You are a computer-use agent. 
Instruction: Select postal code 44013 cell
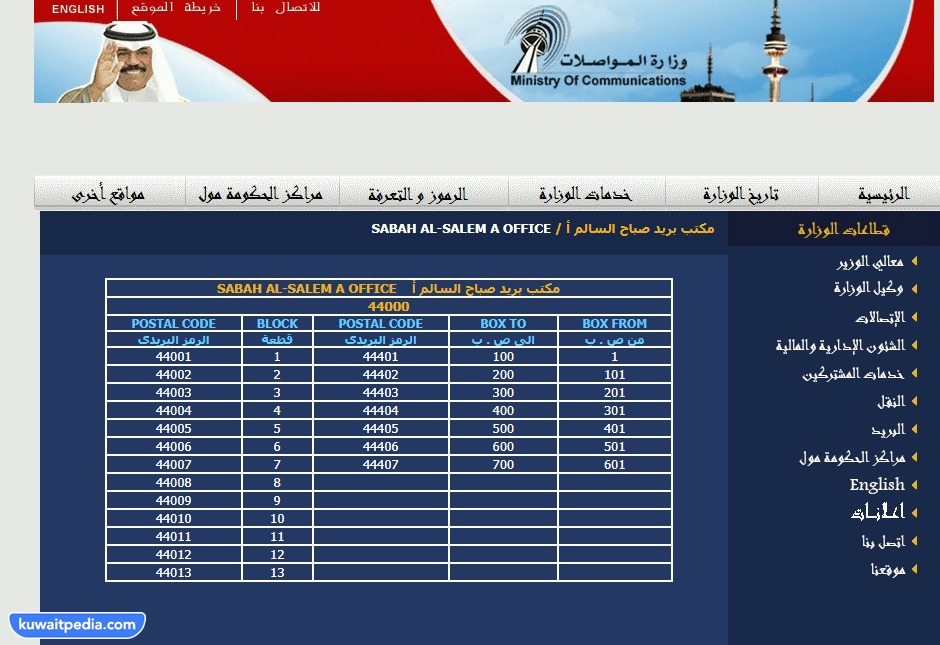click(173, 572)
